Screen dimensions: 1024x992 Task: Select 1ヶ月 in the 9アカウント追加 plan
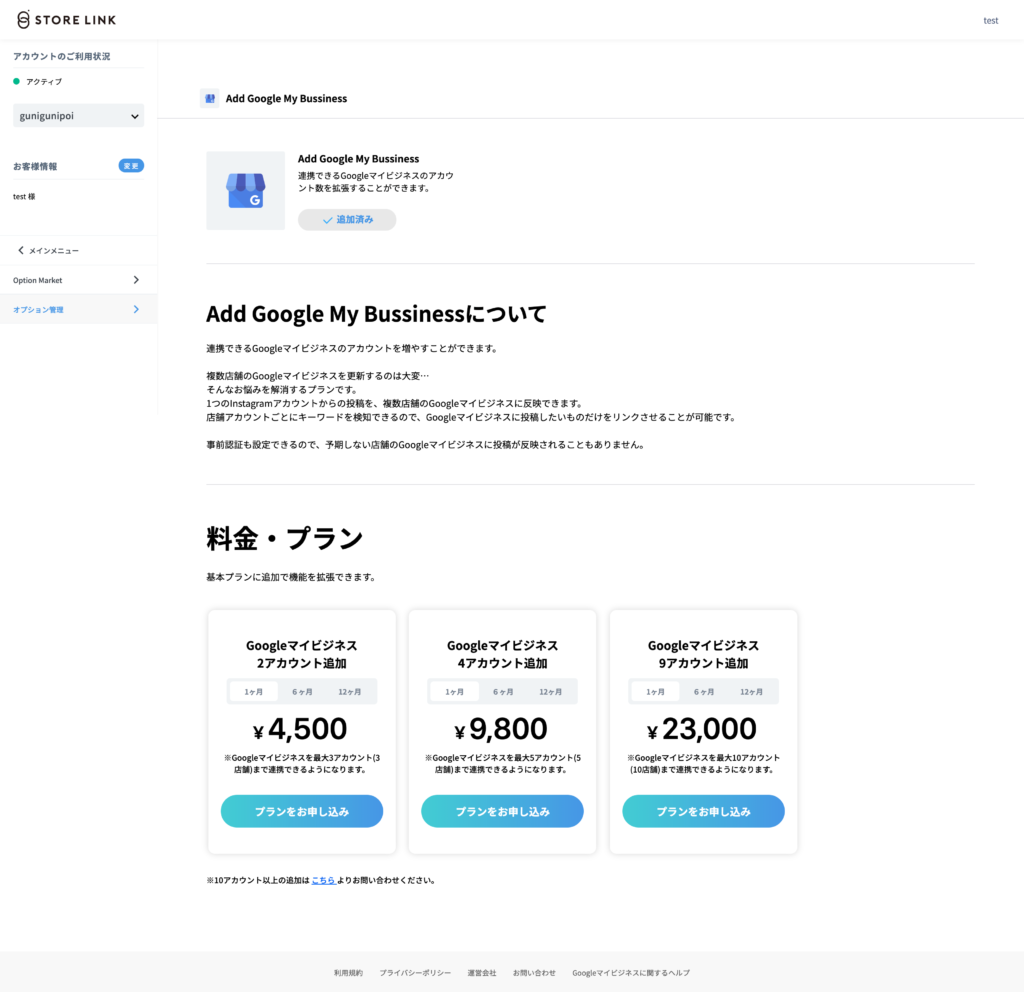click(655, 692)
